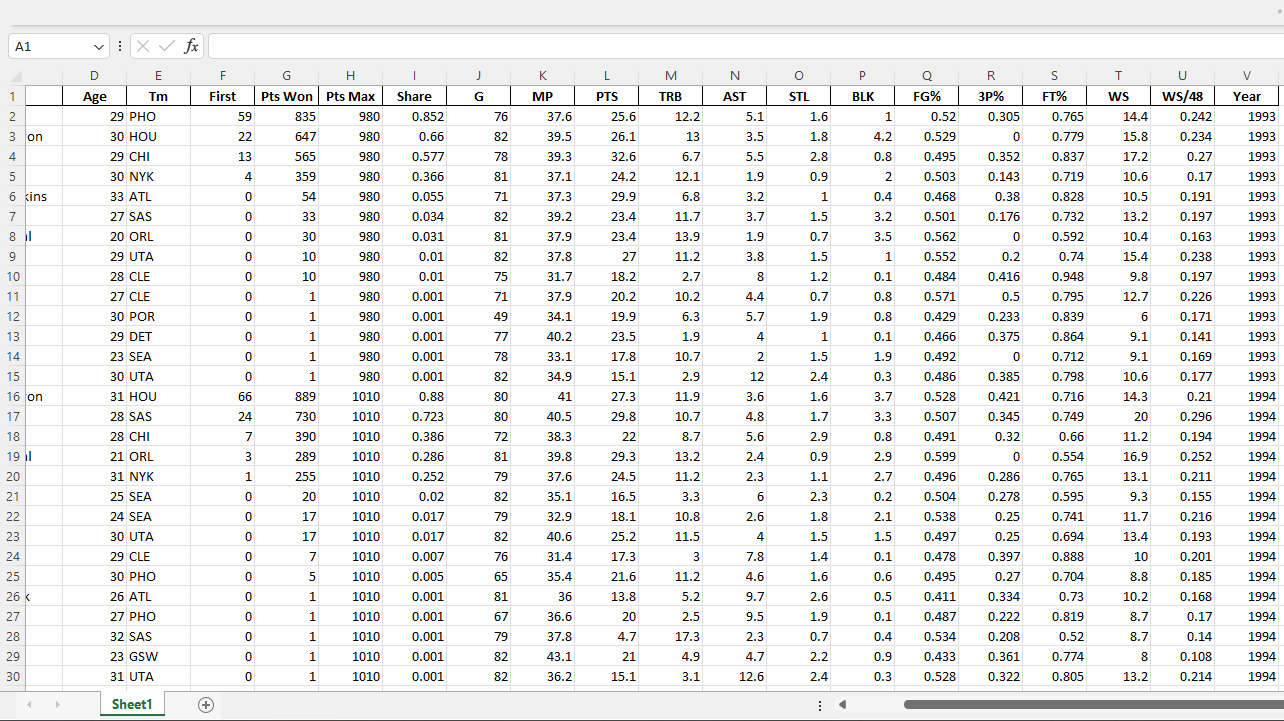
Task: Open the Name Box dropdown arrow
Action: pyautogui.click(x=98, y=46)
